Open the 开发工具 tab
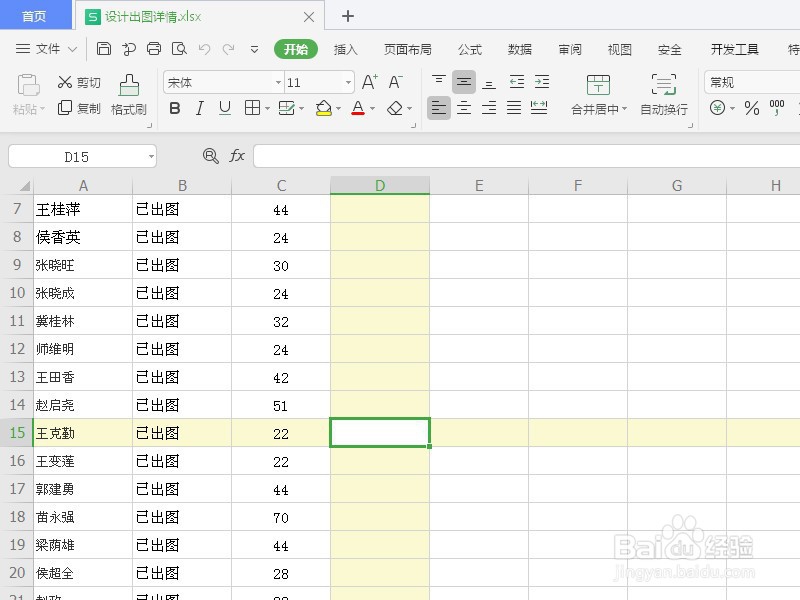800x600 pixels. point(735,49)
